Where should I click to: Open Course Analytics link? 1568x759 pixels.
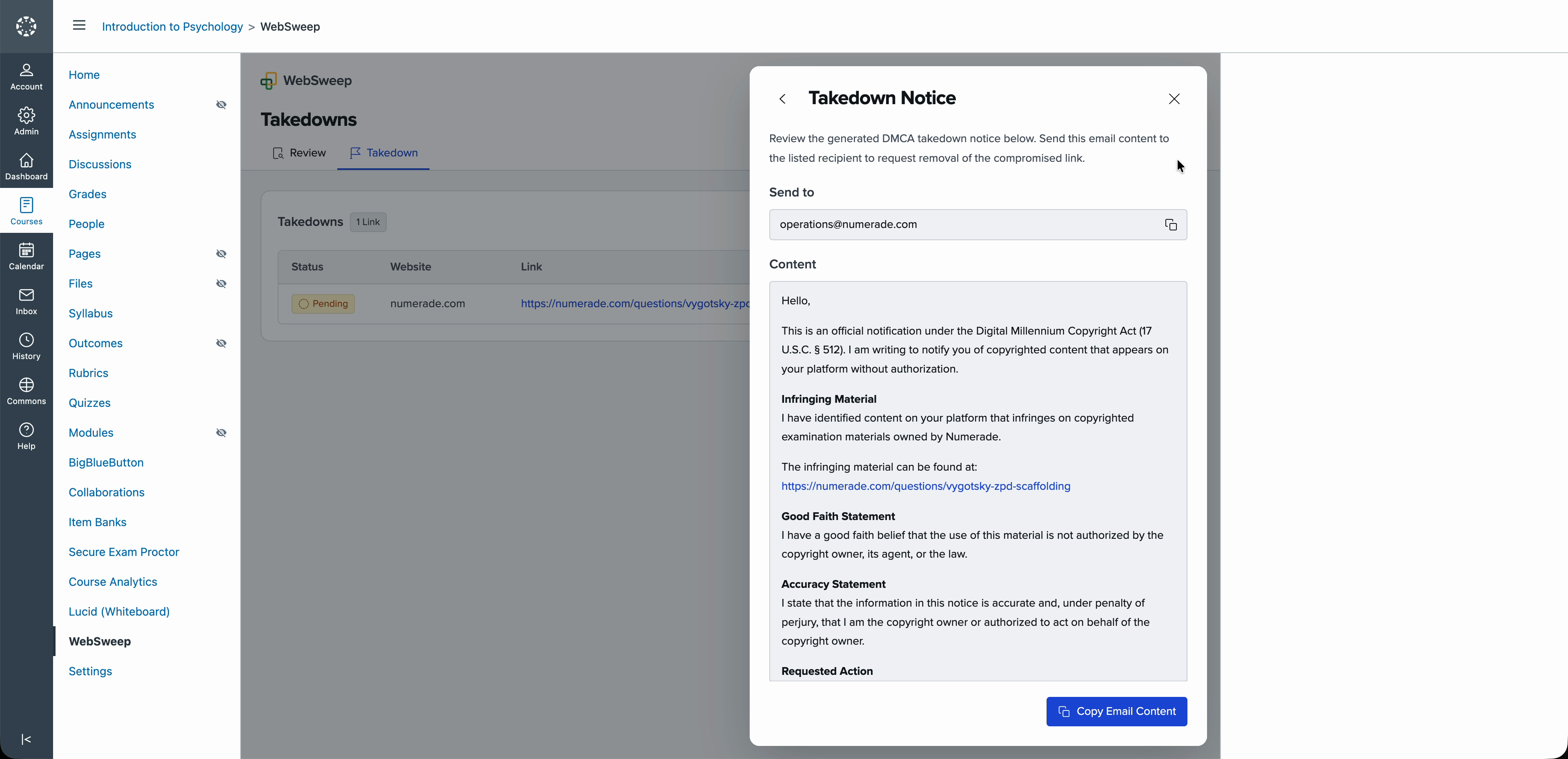pyautogui.click(x=113, y=583)
